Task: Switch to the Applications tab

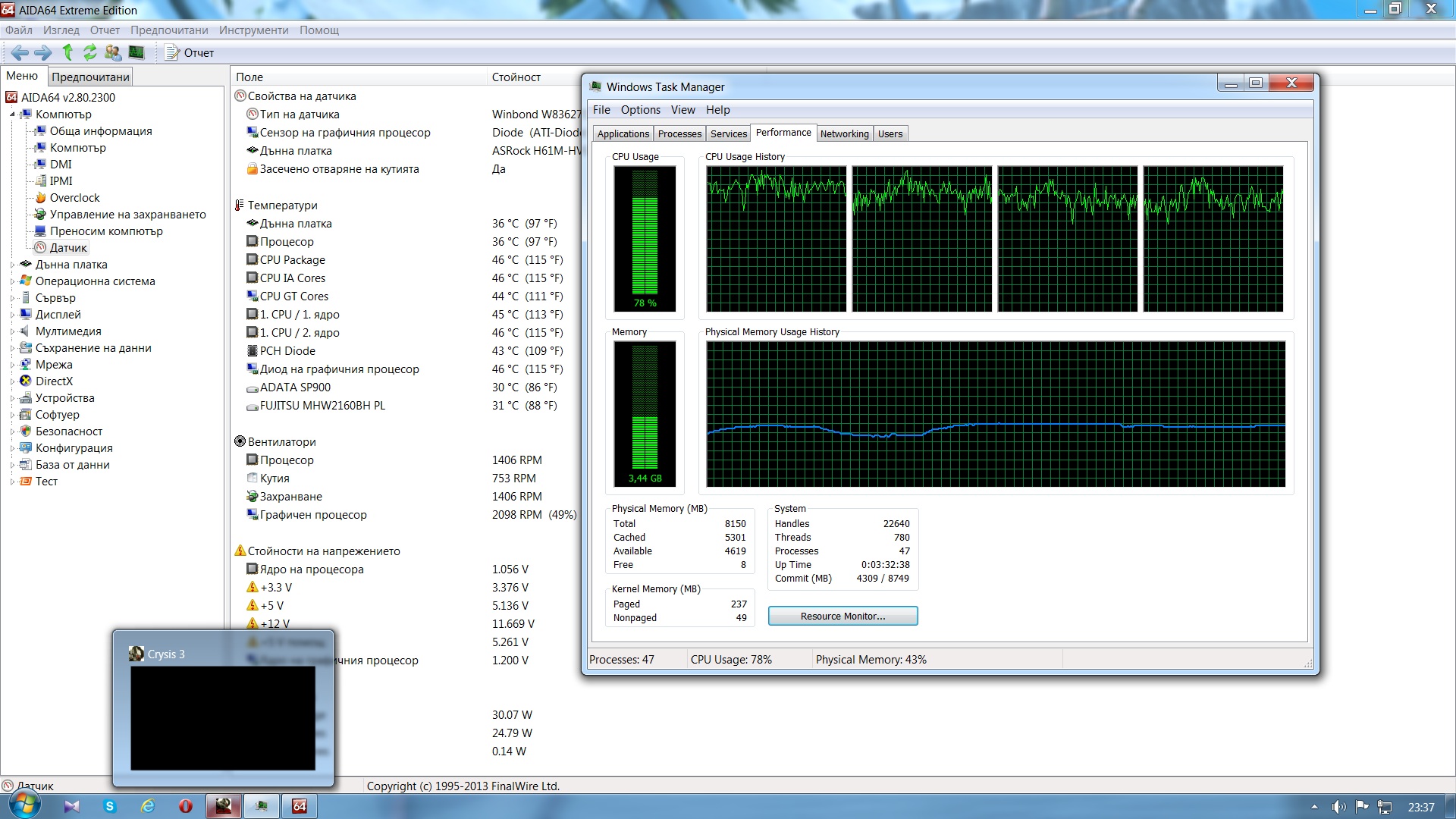Action: (623, 134)
